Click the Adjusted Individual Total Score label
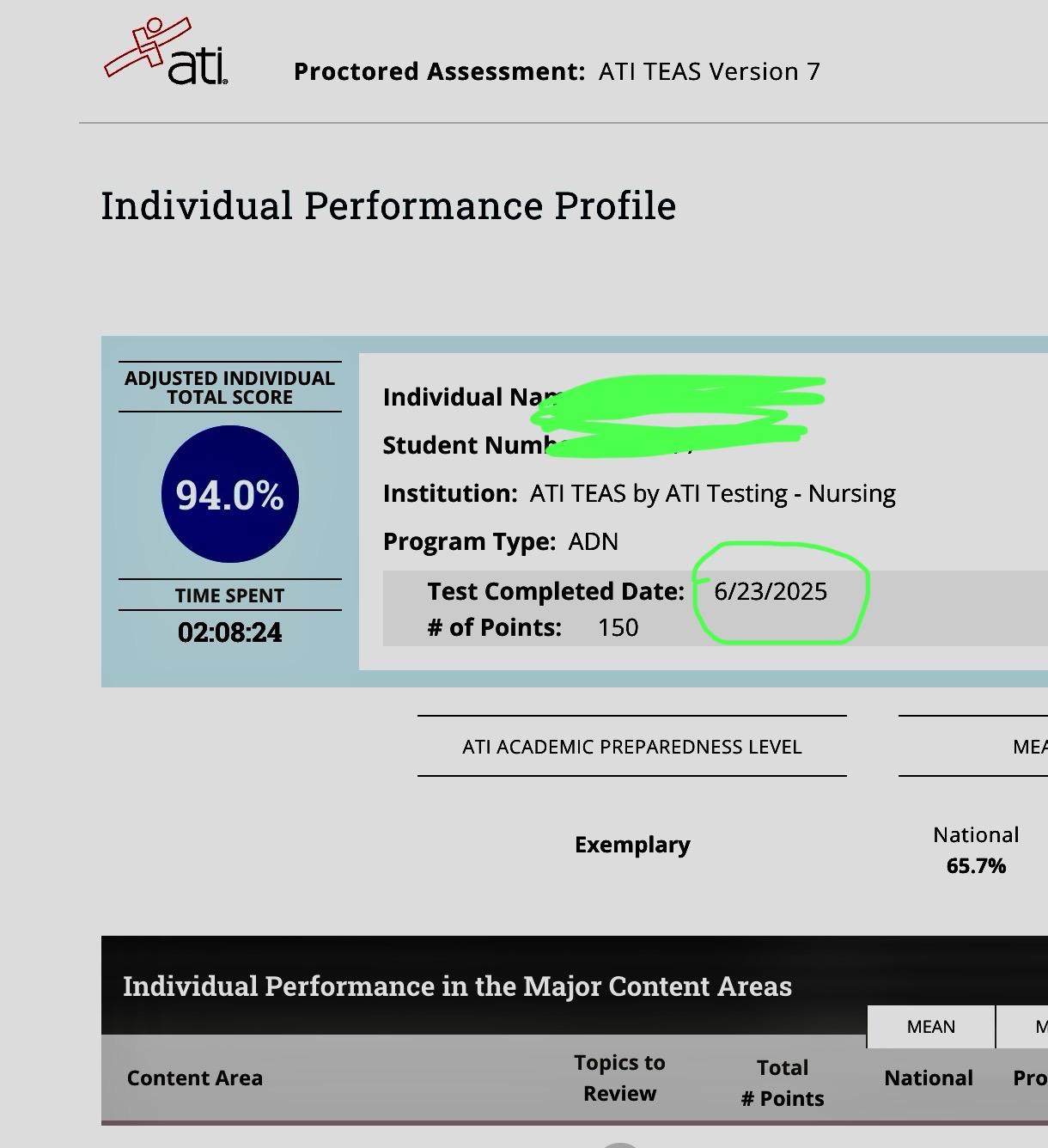 pyautogui.click(x=229, y=388)
